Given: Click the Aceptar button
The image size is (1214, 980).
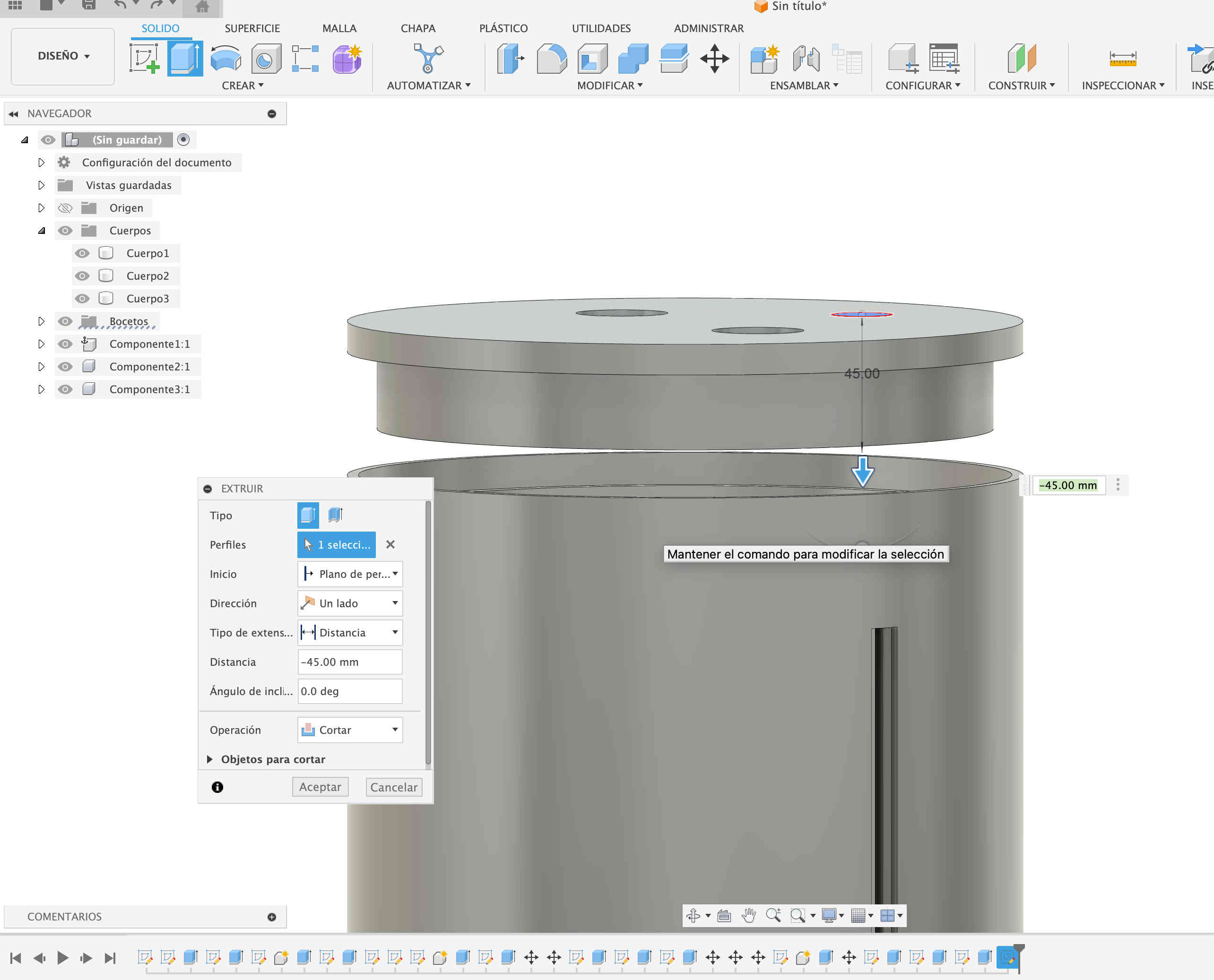Looking at the screenshot, I should (320, 787).
